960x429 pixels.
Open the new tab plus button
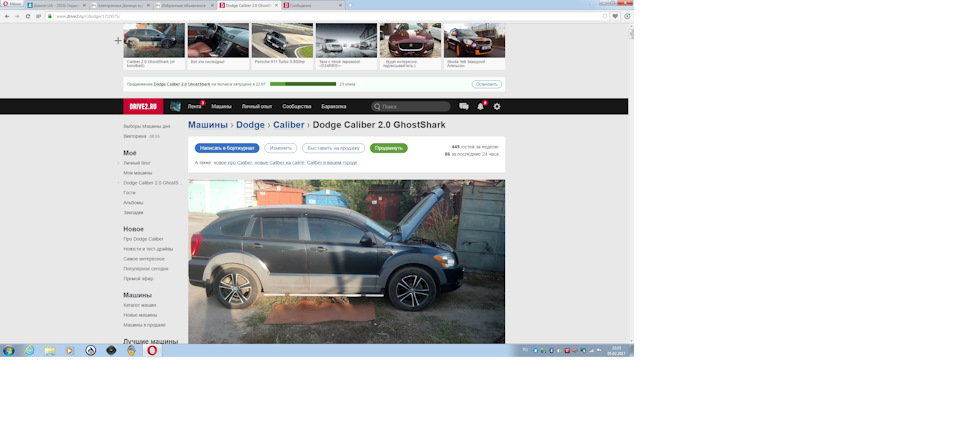coord(350,5)
